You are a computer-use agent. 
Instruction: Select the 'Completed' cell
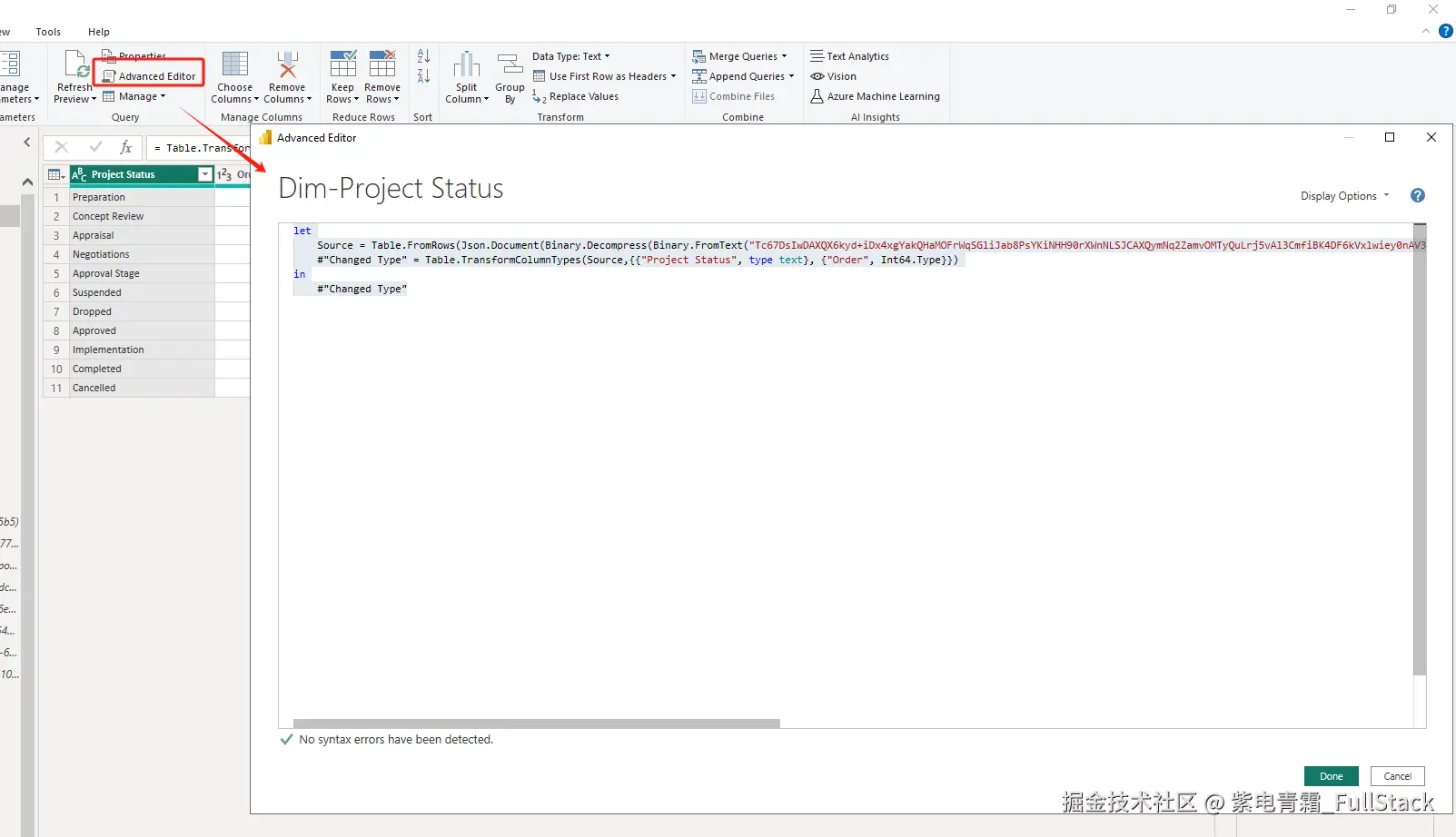click(142, 369)
